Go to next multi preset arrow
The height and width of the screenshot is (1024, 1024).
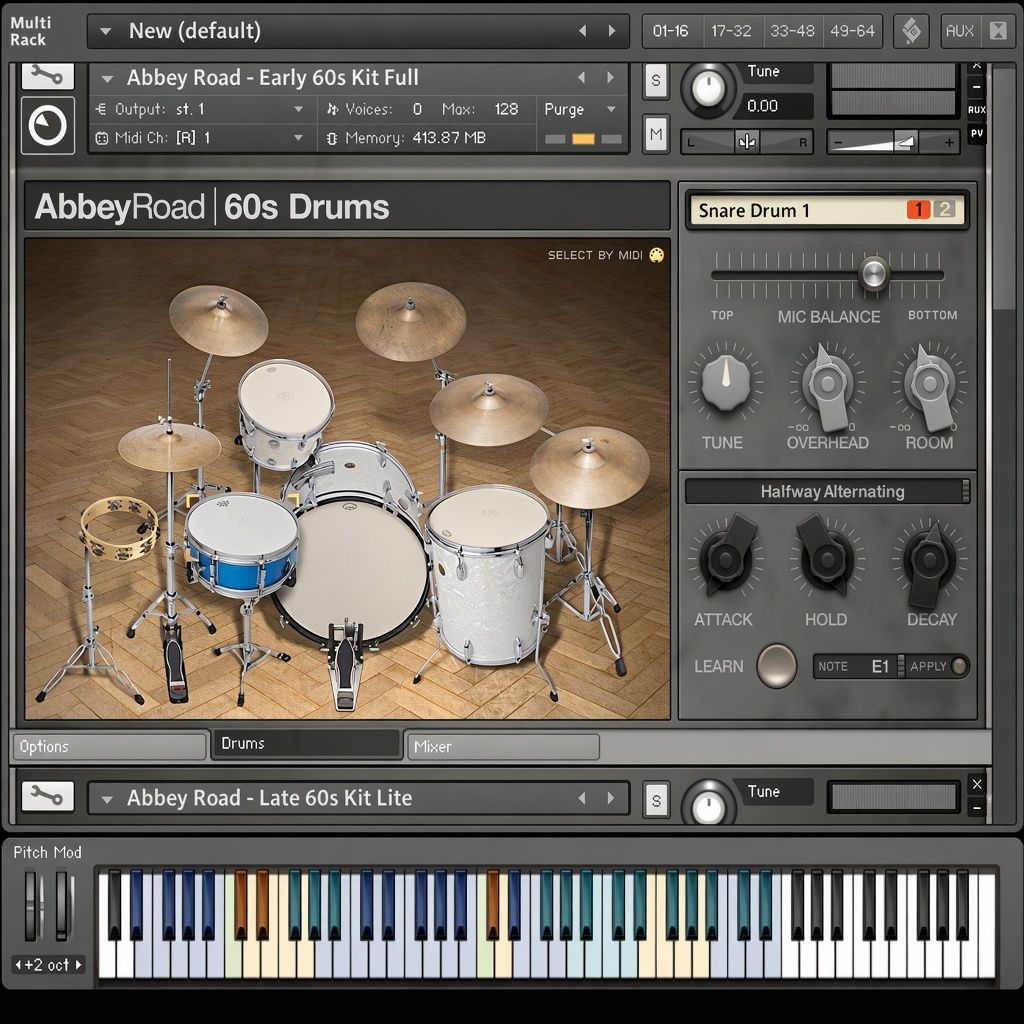[x=612, y=31]
